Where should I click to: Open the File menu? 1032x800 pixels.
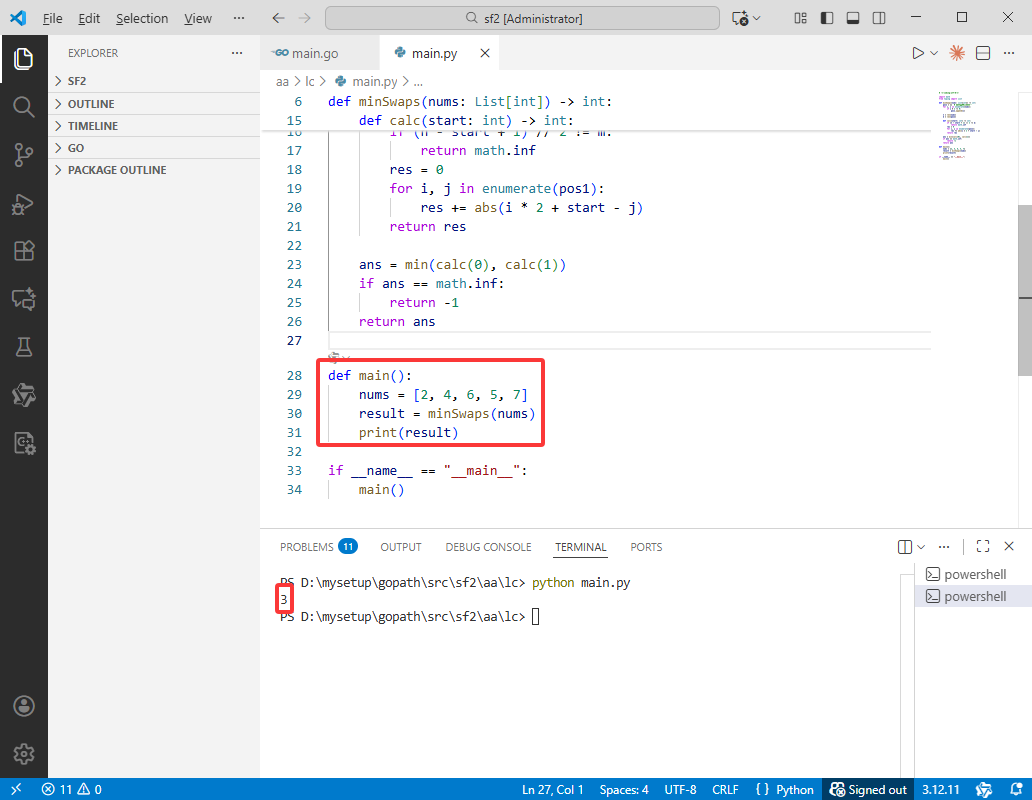[53, 18]
